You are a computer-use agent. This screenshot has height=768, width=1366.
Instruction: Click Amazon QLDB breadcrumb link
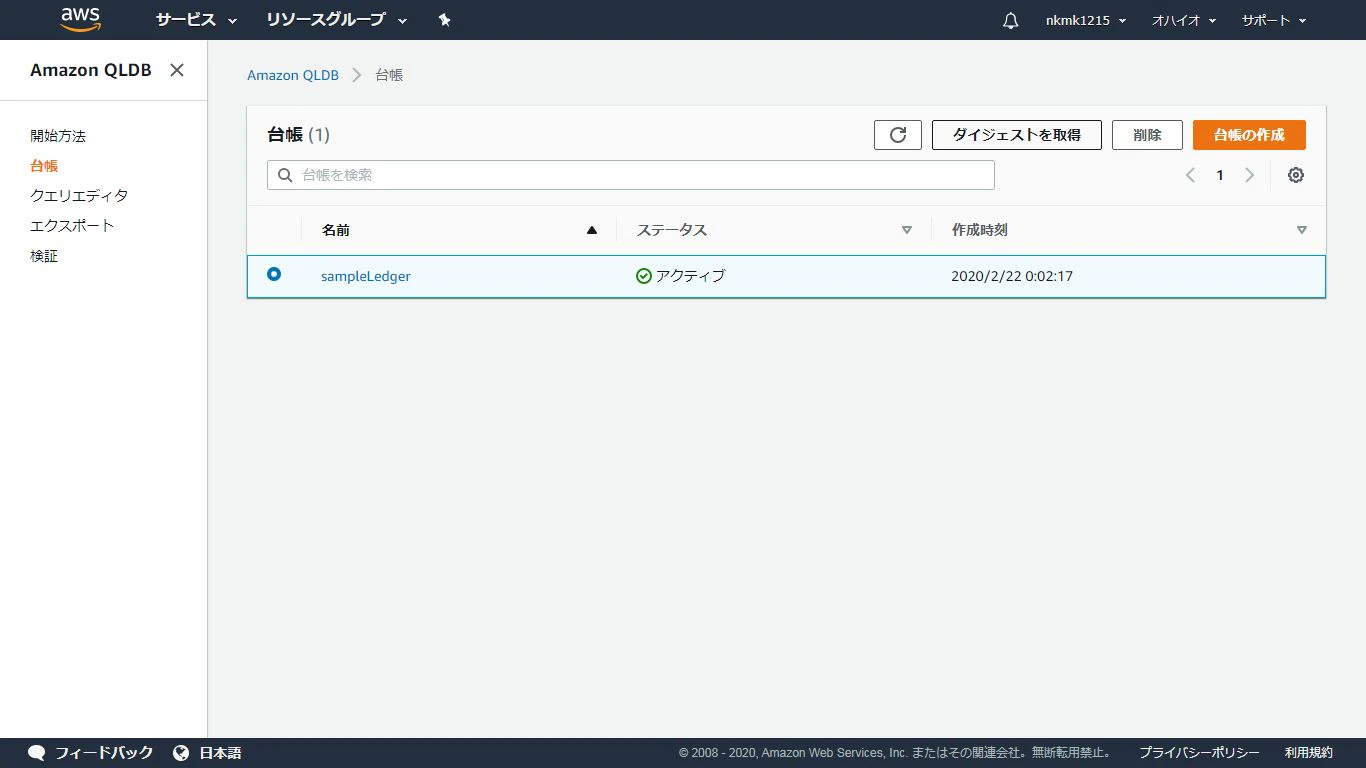[x=293, y=75]
